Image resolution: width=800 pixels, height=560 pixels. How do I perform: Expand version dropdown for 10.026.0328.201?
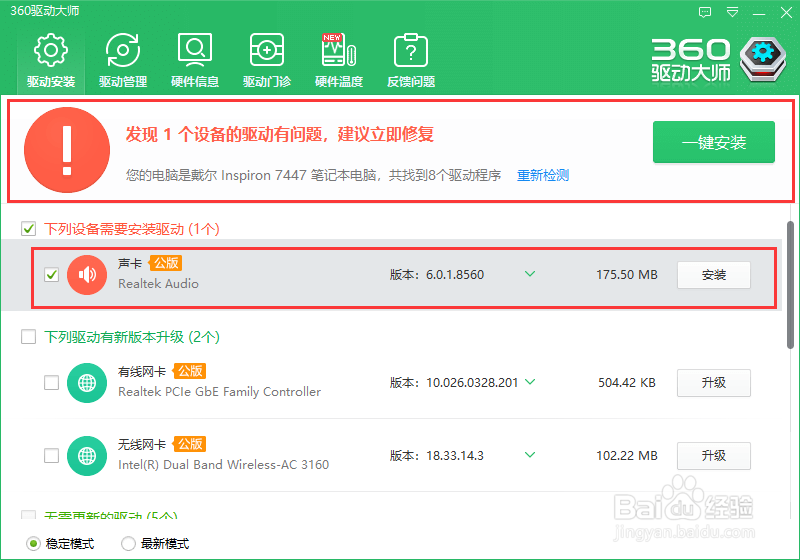point(530,381)
